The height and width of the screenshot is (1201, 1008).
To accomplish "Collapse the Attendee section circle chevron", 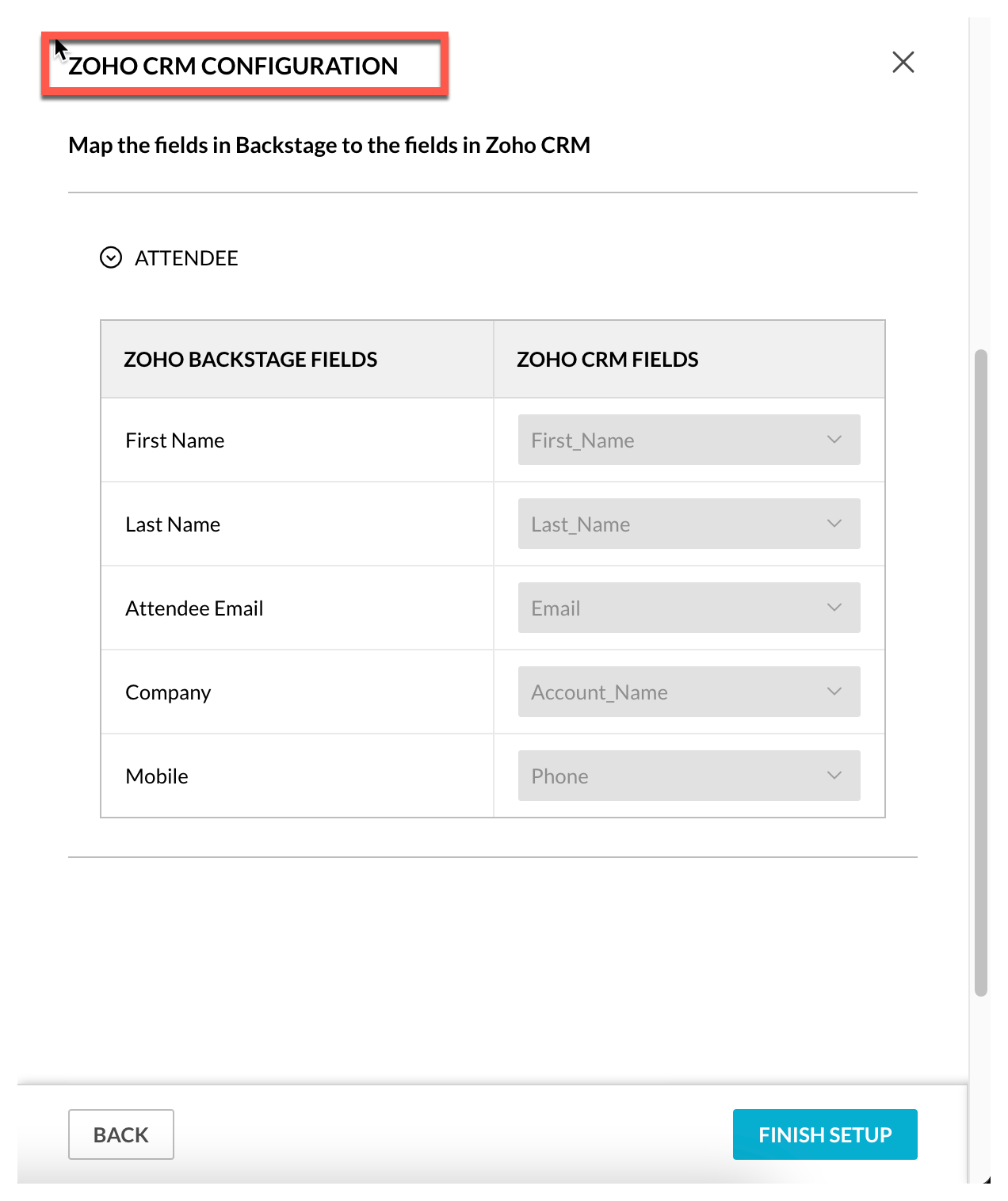I will [x=111, y=258].
